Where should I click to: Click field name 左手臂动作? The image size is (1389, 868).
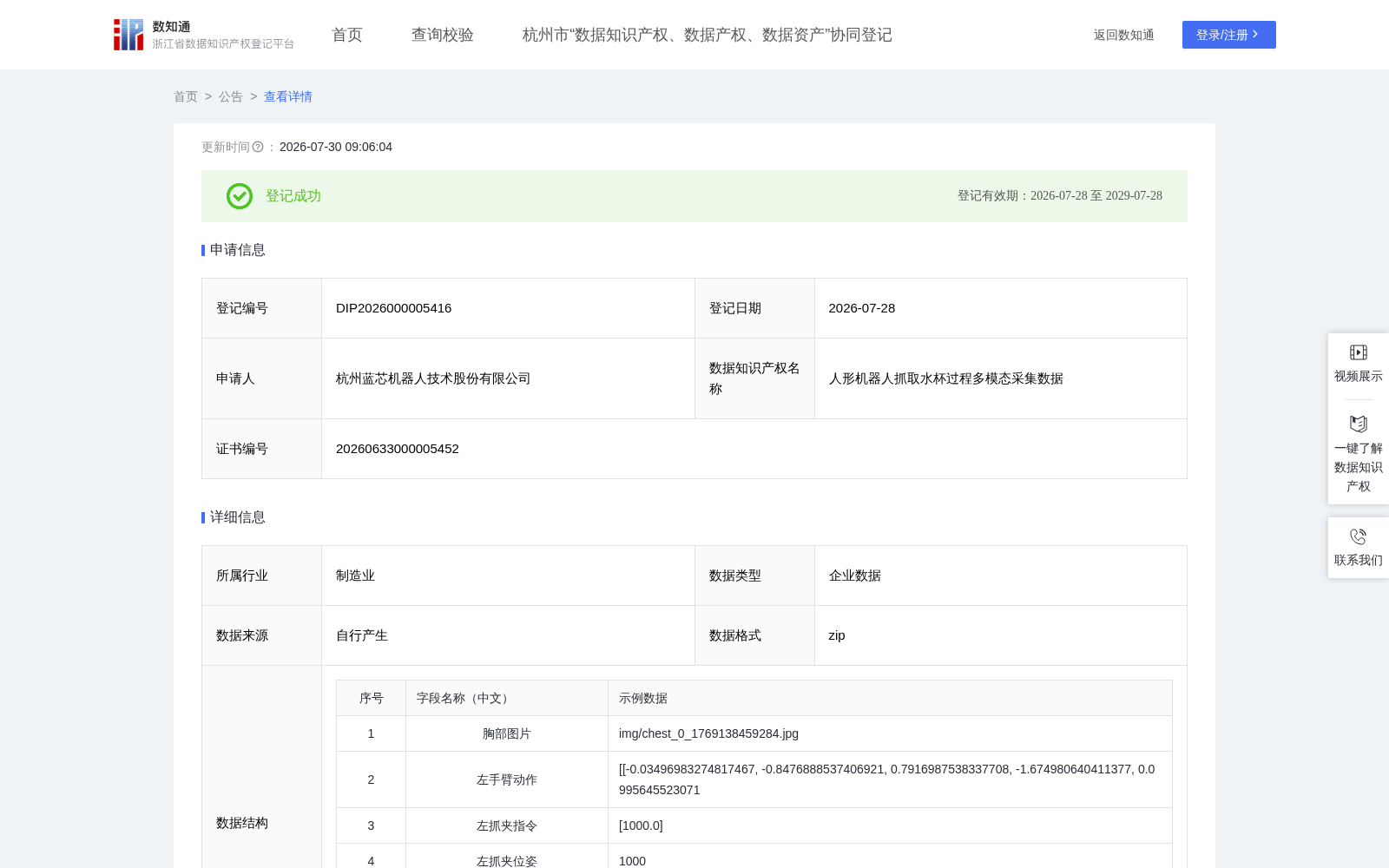click(507, 779)
